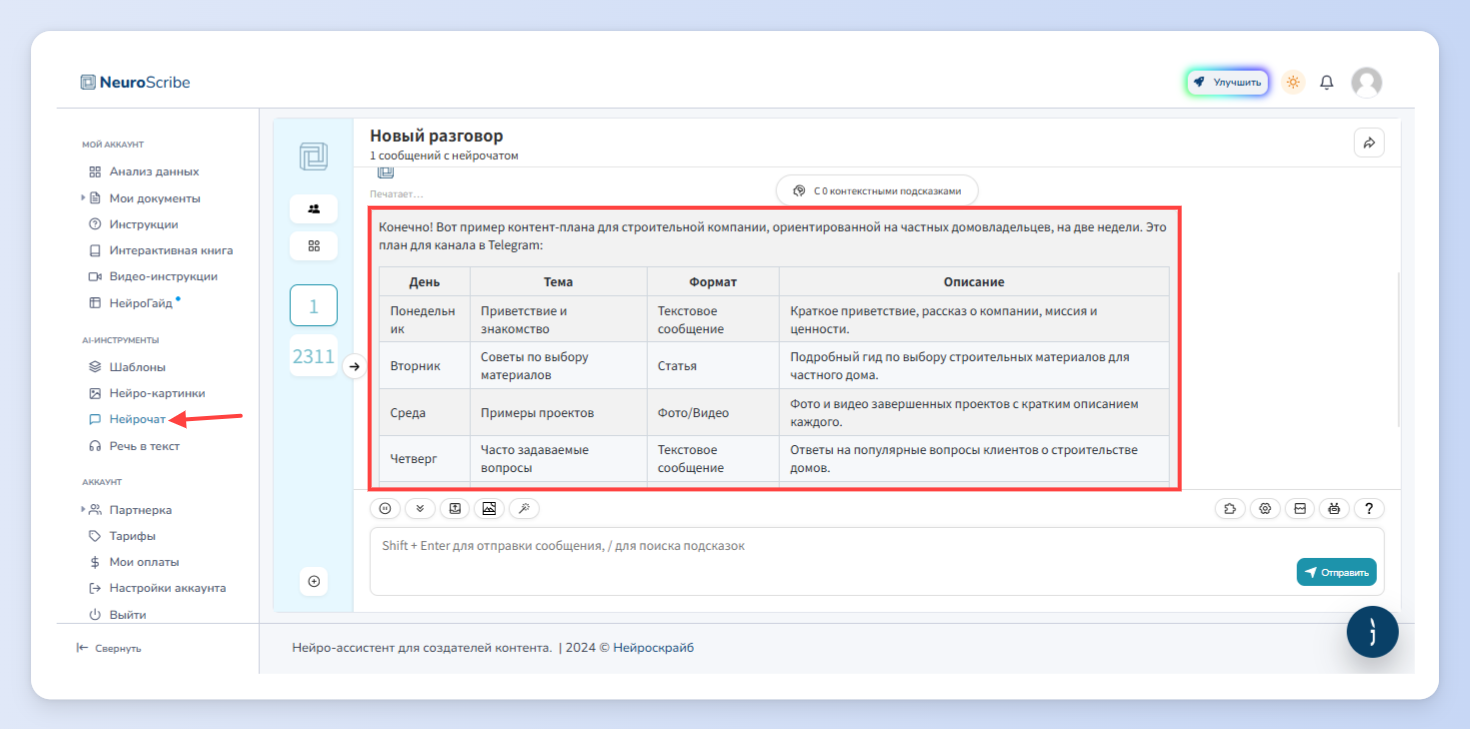Select conversation tile labeled 1
Viewport: 1470px width, 729px height.
point(314,306)
